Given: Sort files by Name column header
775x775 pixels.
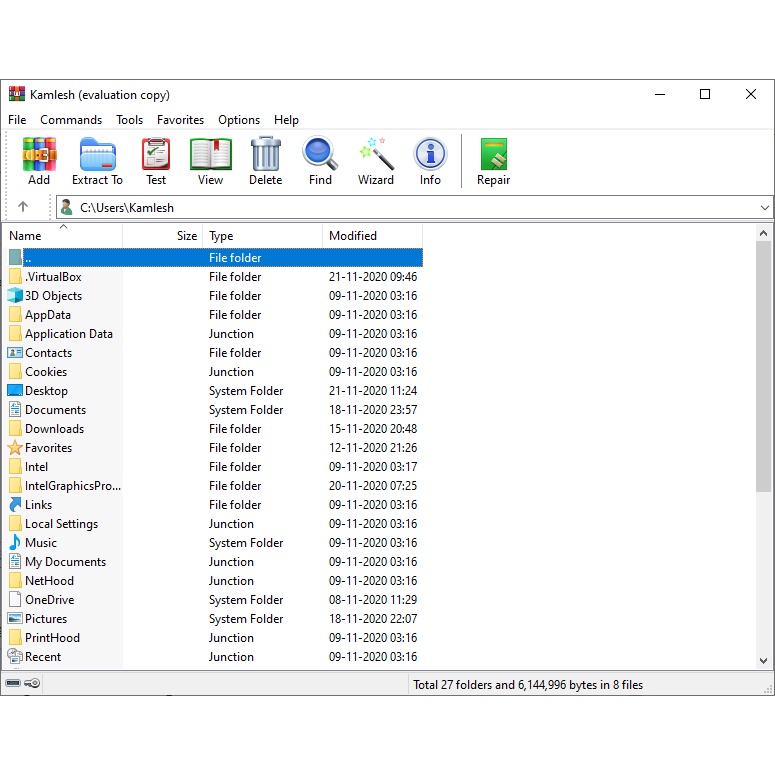Looking at the screenshot, I should tap(26, 236).
